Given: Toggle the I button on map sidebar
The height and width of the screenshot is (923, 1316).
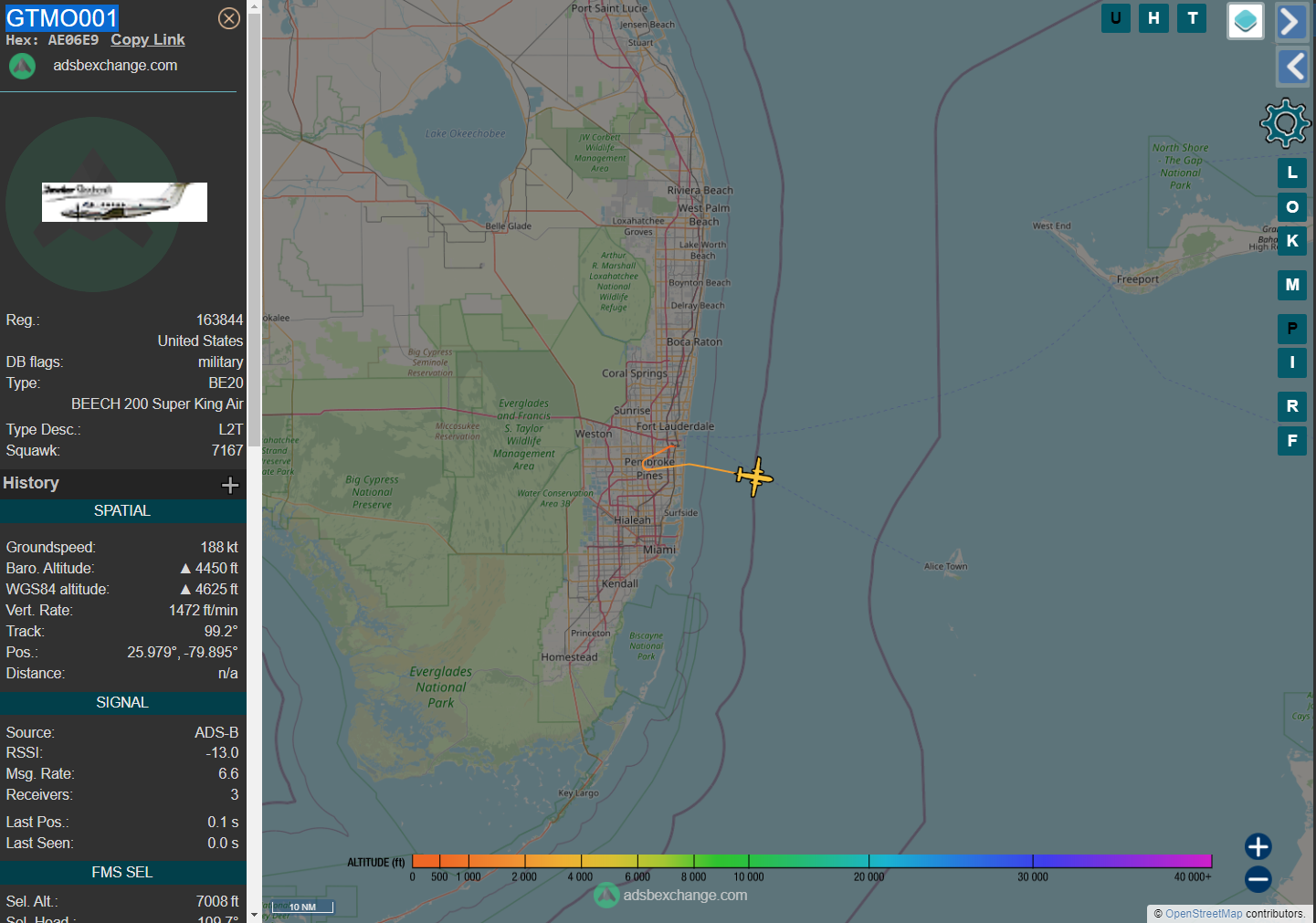Looking at the screenshot, I should [x=1292, y=362].
